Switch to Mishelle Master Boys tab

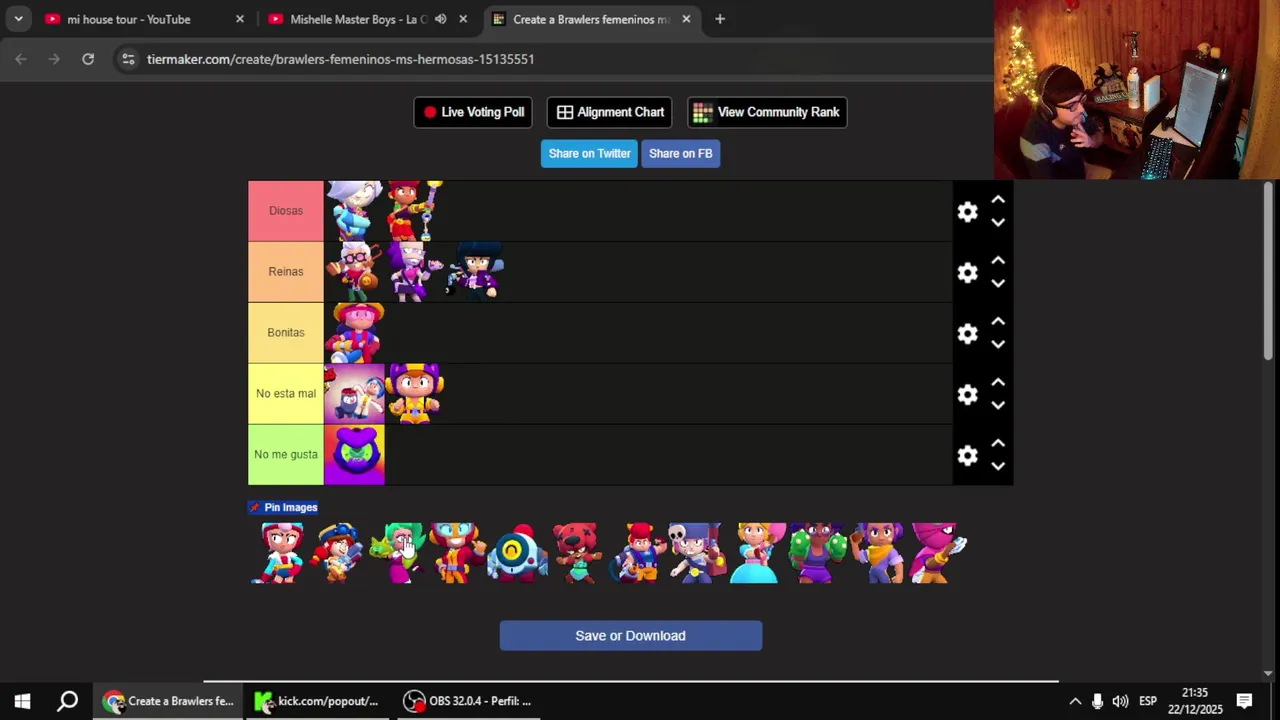click(358, 19)
